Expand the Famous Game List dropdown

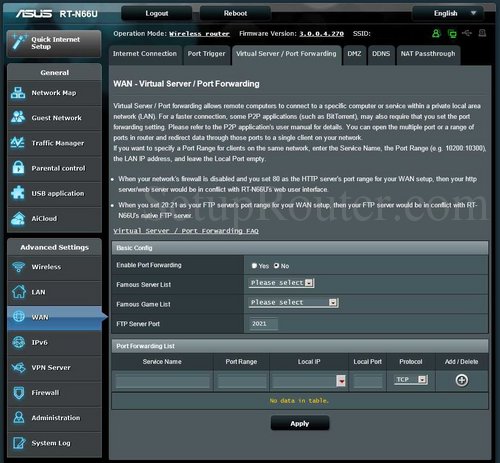tap(293, 303)
